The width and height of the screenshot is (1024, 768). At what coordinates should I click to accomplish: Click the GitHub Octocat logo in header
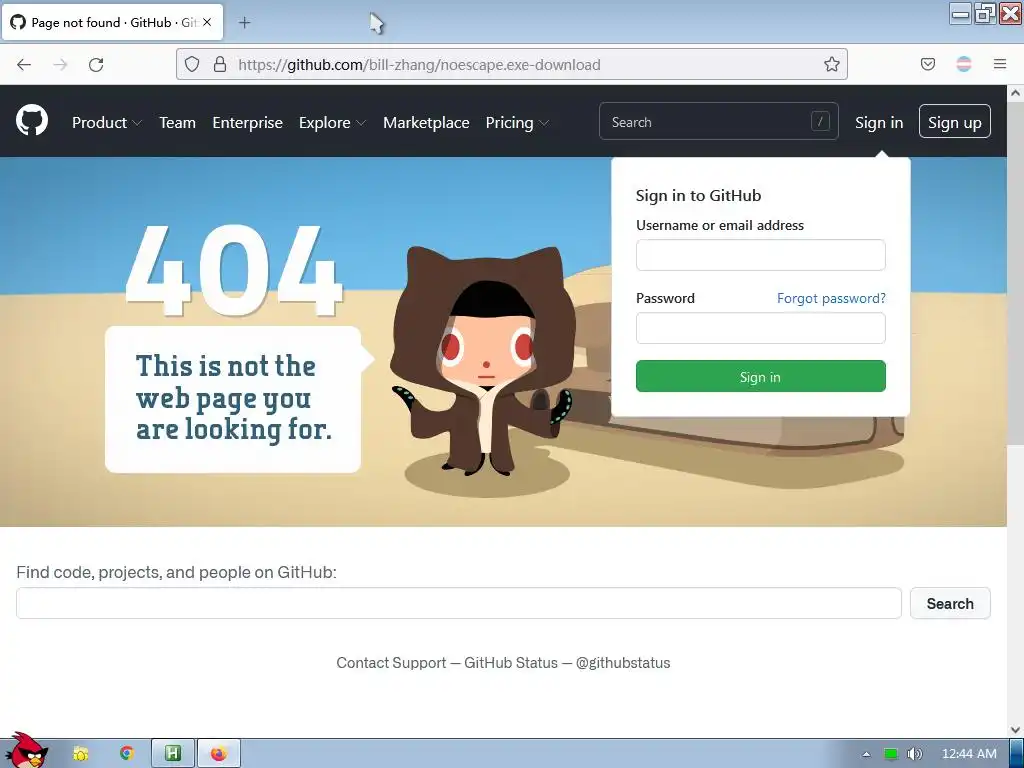[32, 120]
